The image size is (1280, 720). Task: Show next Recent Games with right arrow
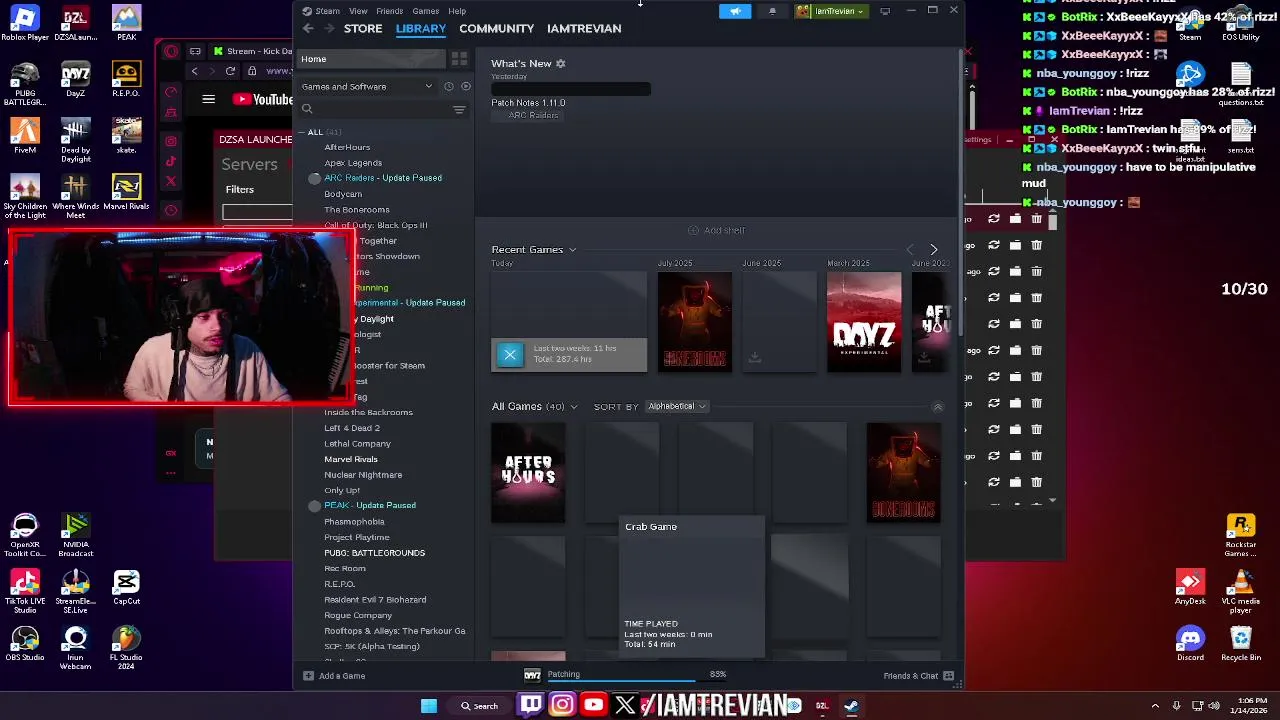coord(934,249)
